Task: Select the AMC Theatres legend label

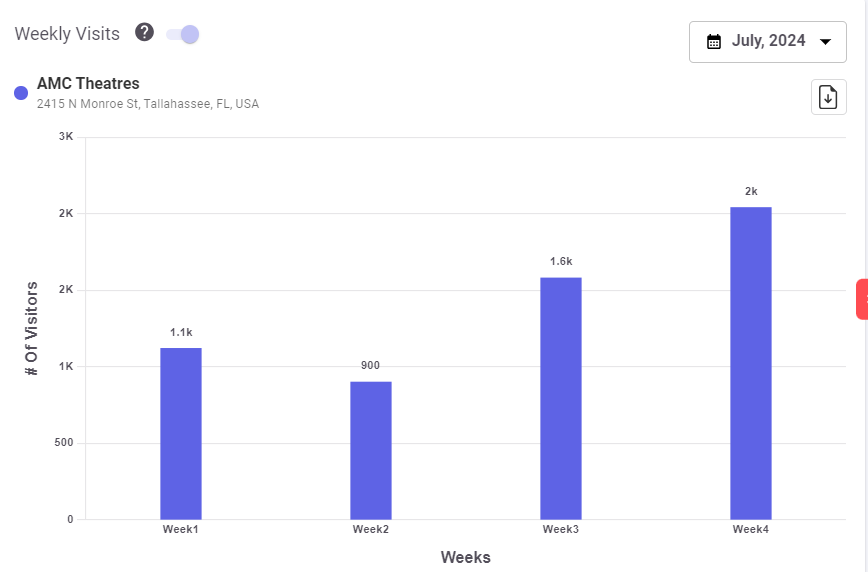Action: click(x=88, y=84)
